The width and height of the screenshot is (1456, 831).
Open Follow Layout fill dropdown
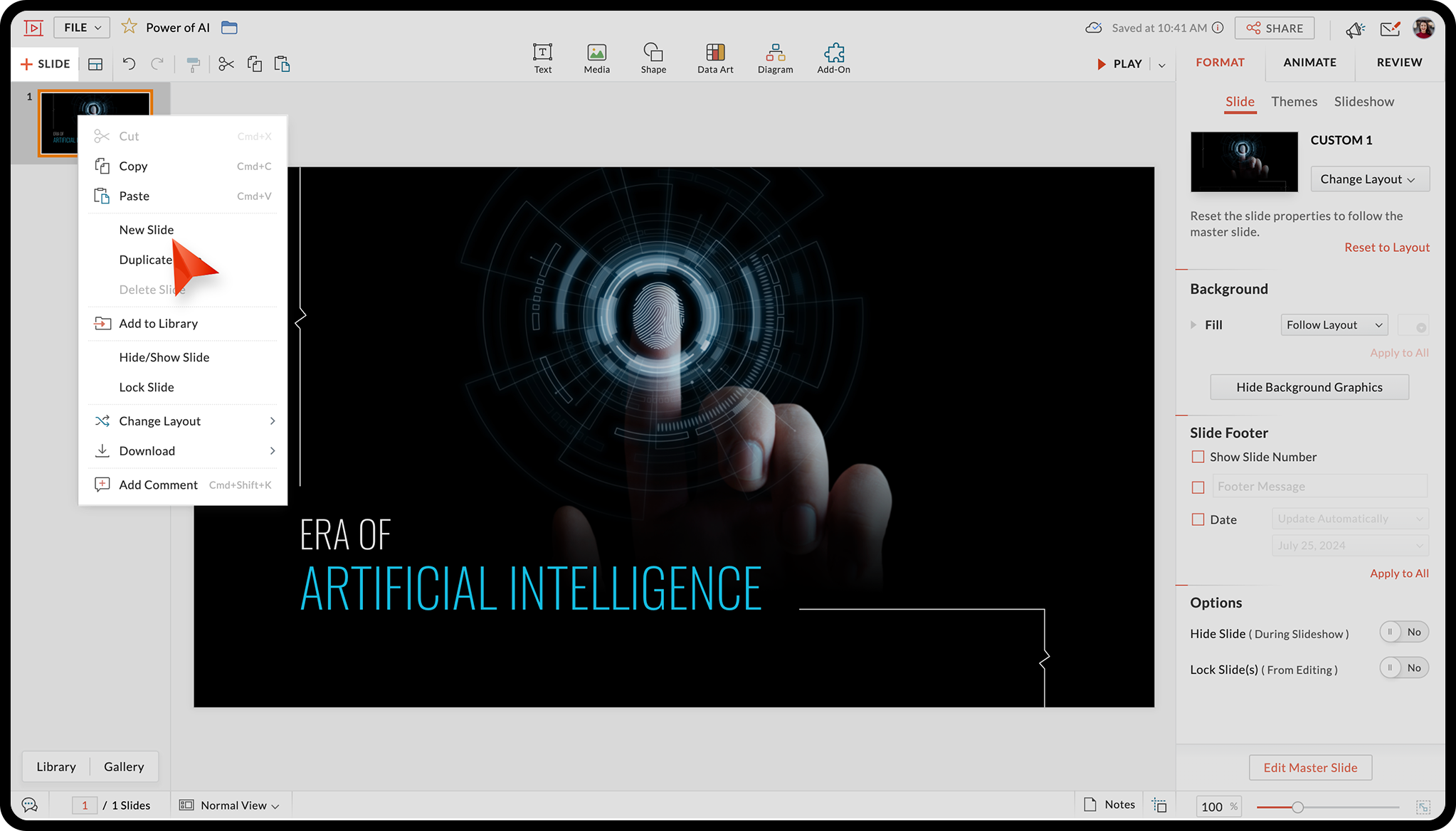click(x=1334, y=325)
